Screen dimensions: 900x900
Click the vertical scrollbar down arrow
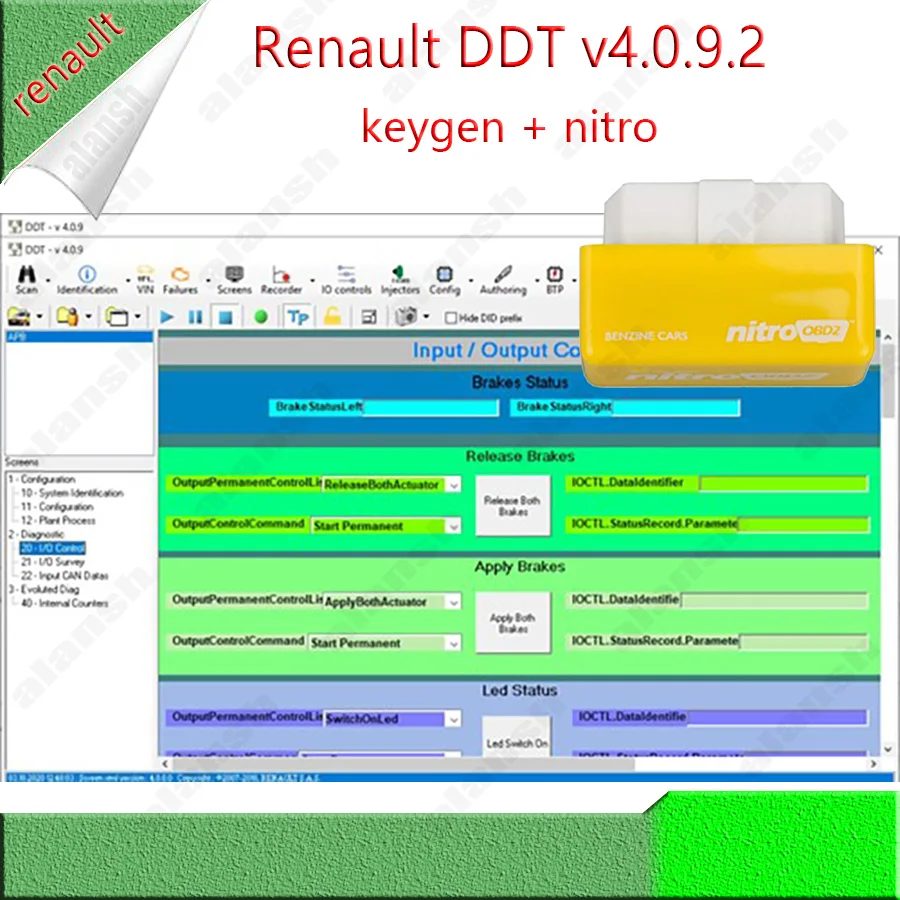tap(888, 748)
